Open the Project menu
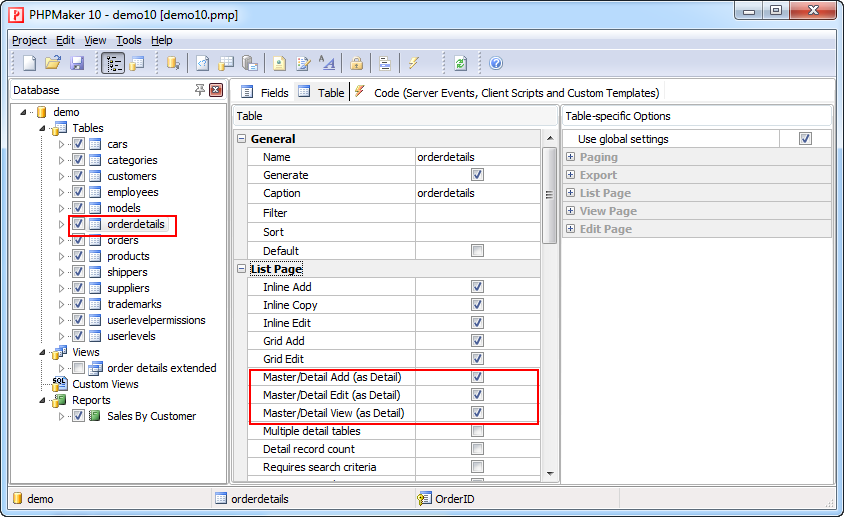 click(29, 40)
